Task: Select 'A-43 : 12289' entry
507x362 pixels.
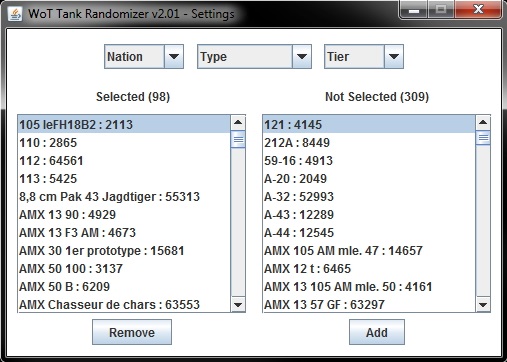Action: (x=369, y=215)
